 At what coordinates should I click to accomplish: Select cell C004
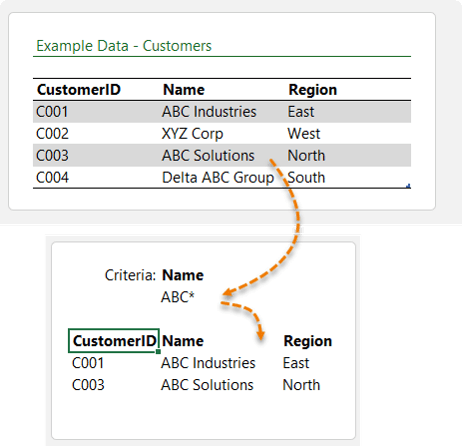click(52, 177)
